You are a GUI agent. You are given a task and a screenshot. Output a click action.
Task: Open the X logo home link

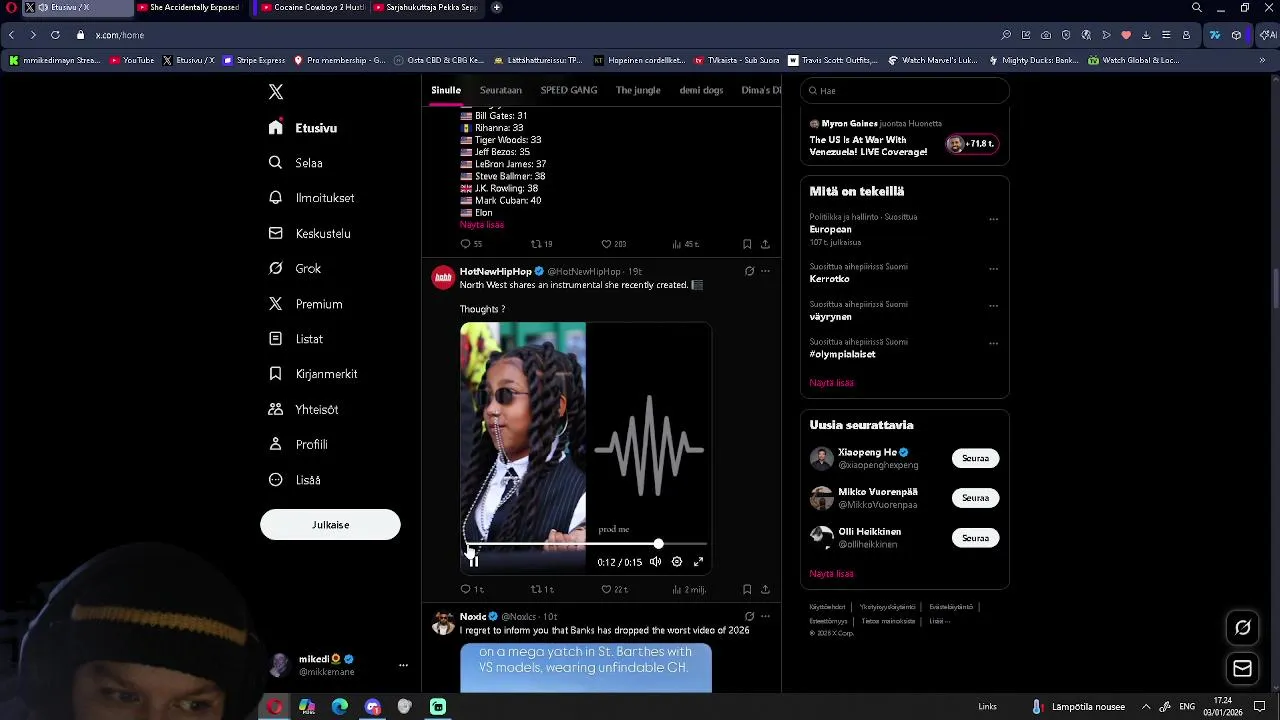click(x=276, y=92)
